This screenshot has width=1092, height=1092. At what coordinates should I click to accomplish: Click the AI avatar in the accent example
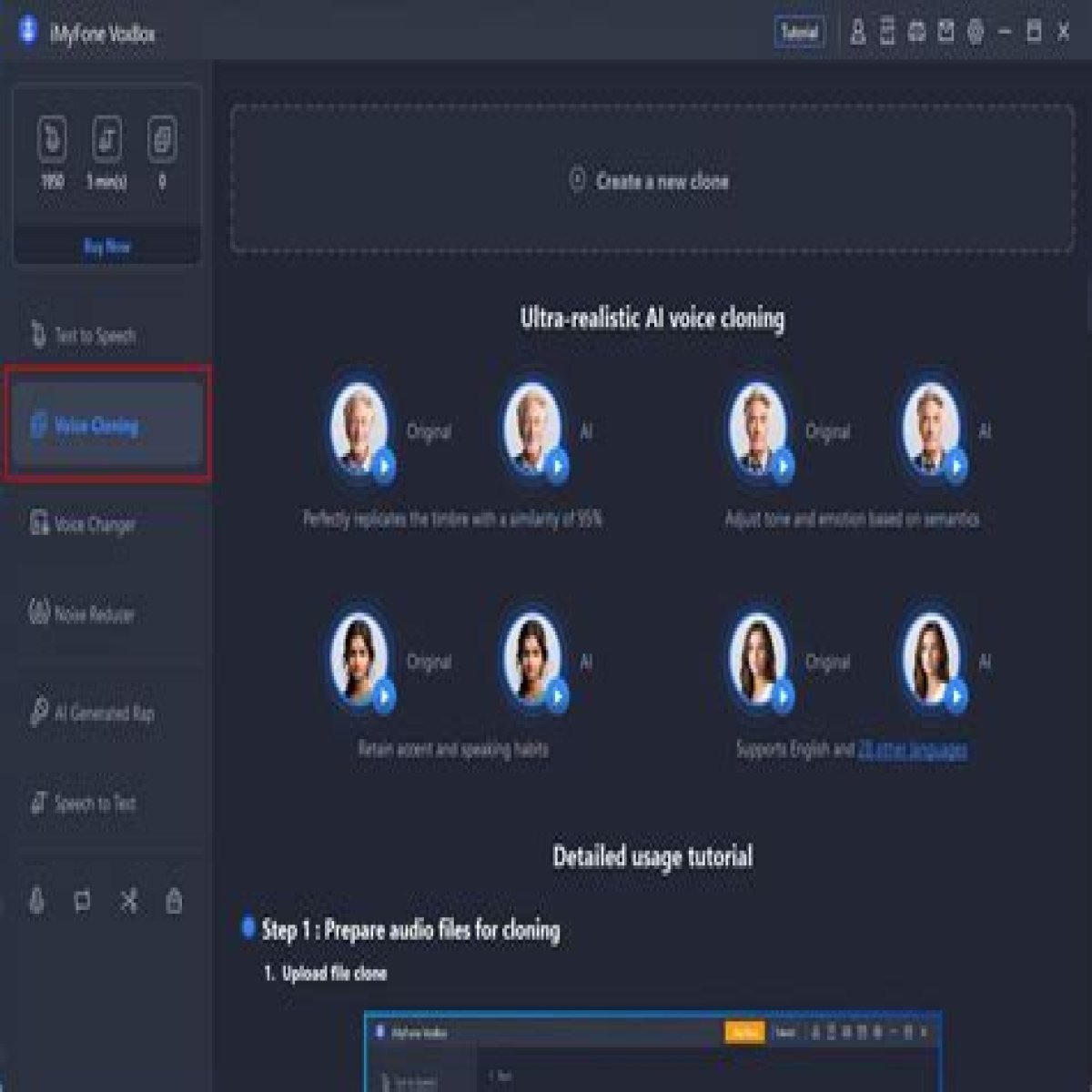[532, 657]
